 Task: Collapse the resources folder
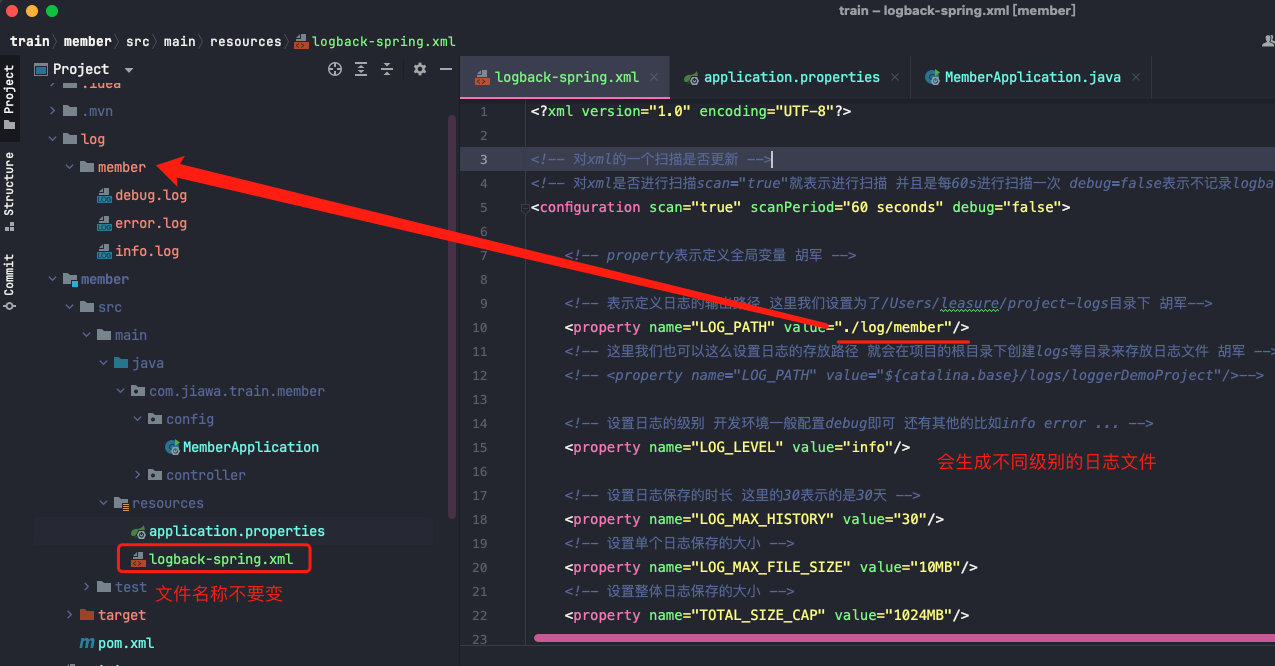(104, 503)
